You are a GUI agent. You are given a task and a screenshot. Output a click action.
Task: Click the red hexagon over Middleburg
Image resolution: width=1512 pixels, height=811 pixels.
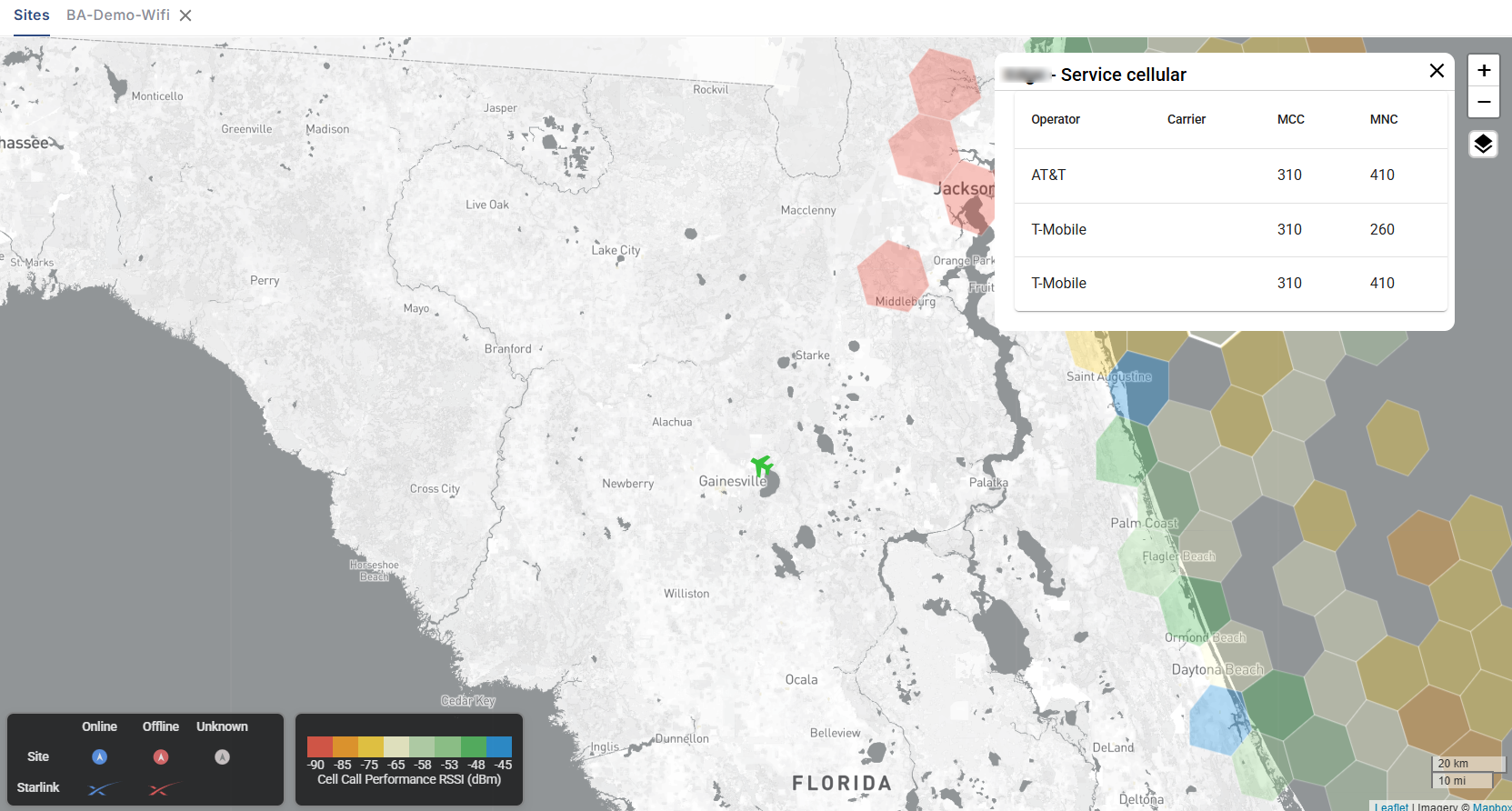pos(893,275)
